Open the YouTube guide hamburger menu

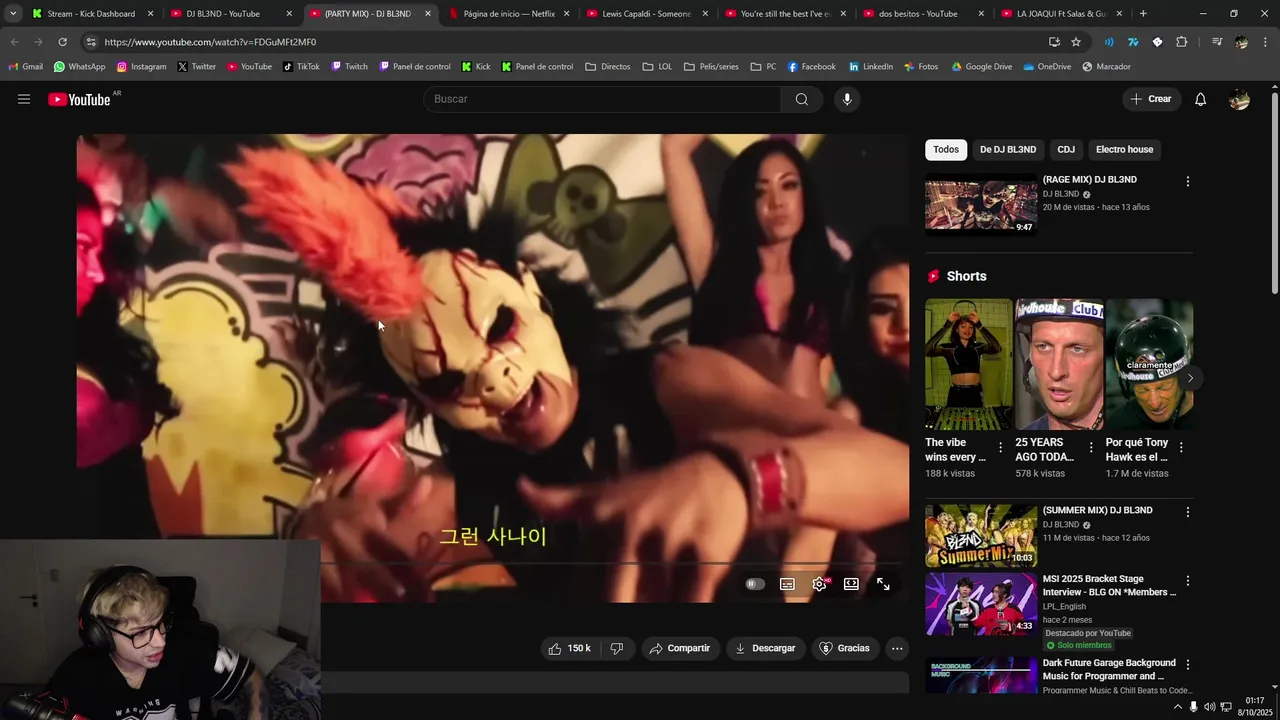[24, 99]
